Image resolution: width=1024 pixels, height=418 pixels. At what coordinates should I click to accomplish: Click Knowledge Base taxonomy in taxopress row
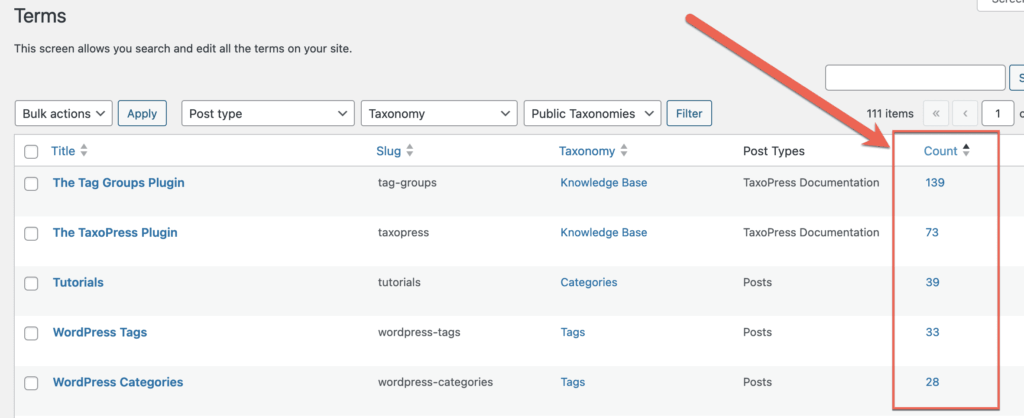click(603, 233)
